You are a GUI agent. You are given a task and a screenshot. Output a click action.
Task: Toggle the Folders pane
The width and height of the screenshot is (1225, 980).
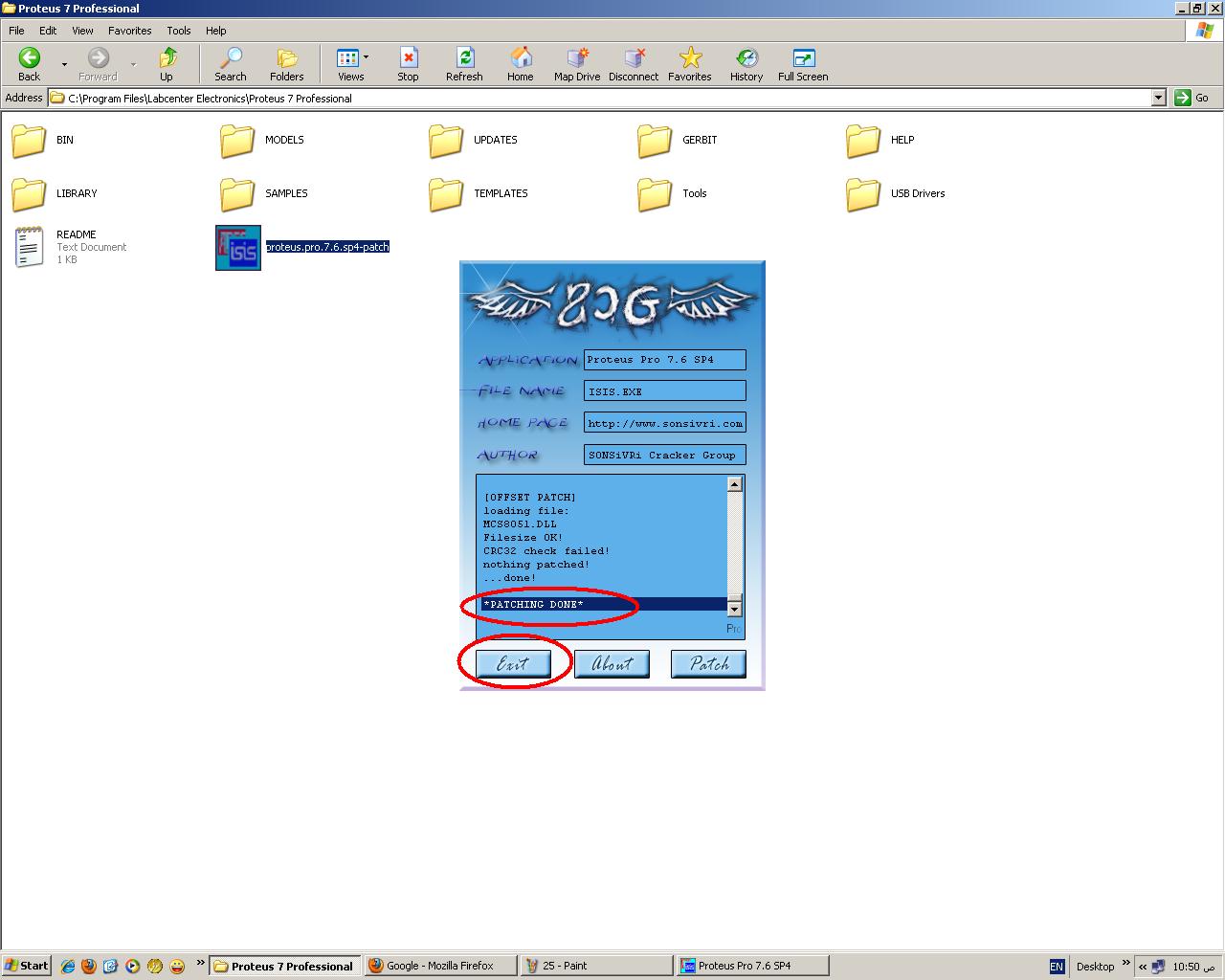[x=286, y=64]
